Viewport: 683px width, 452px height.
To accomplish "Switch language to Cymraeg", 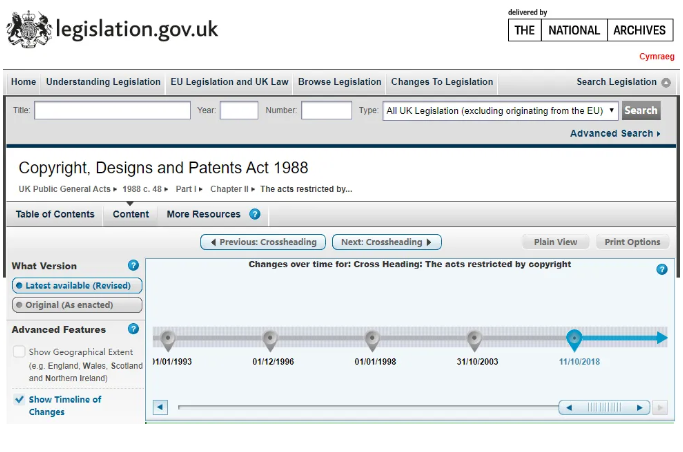I will coord(657,57).
